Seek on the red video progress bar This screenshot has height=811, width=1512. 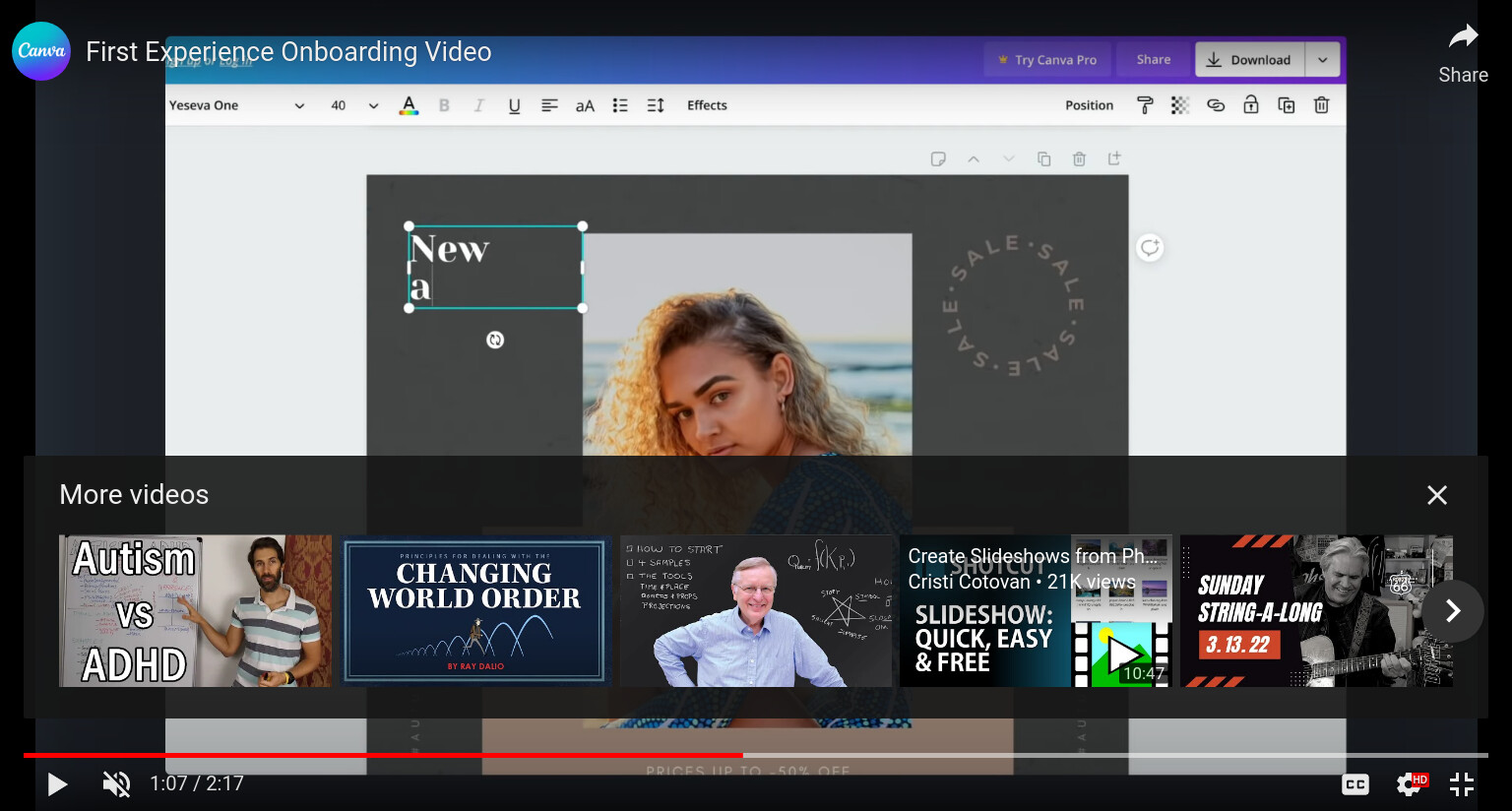pyautogui.click(x=384, y=755)
